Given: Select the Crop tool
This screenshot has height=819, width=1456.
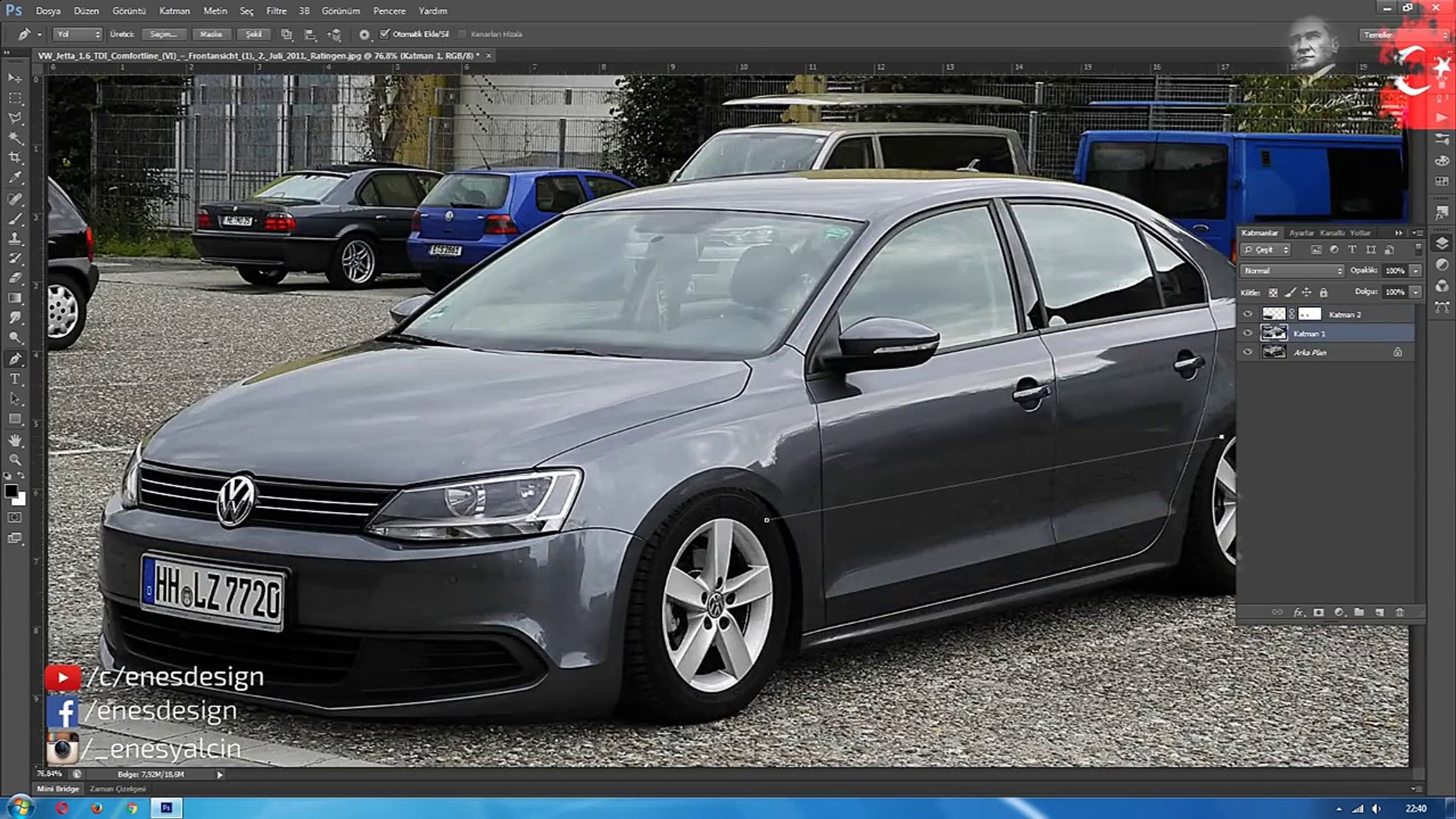Looking at the screenshot, I should coord(15,158).
